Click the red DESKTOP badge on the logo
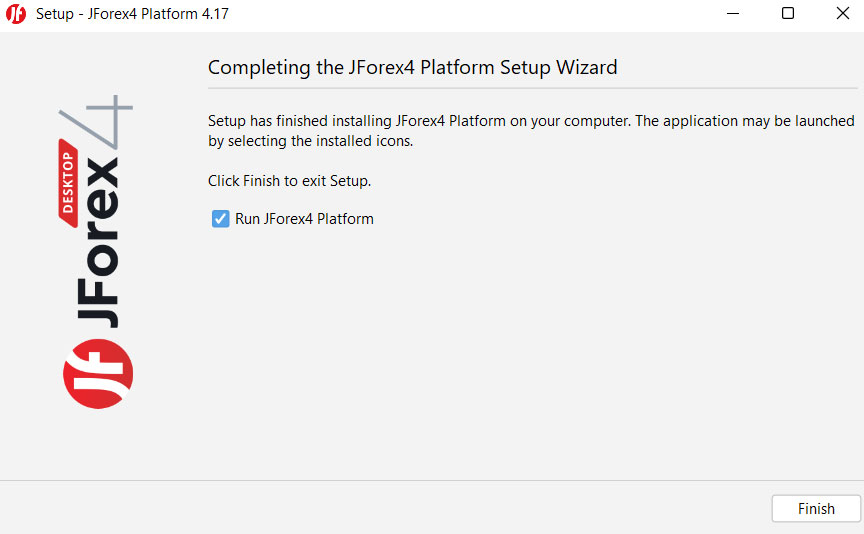 click(x=70, y=189)
